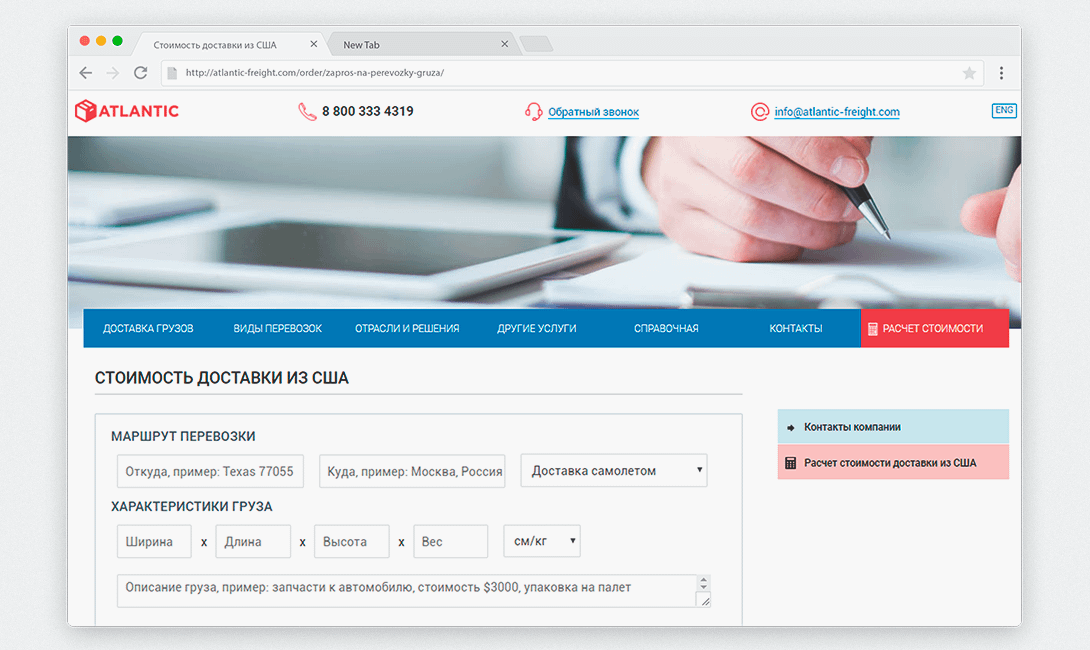Switch to the New Tab tab
Screen dimensions: 1090x650
[421, 44]
